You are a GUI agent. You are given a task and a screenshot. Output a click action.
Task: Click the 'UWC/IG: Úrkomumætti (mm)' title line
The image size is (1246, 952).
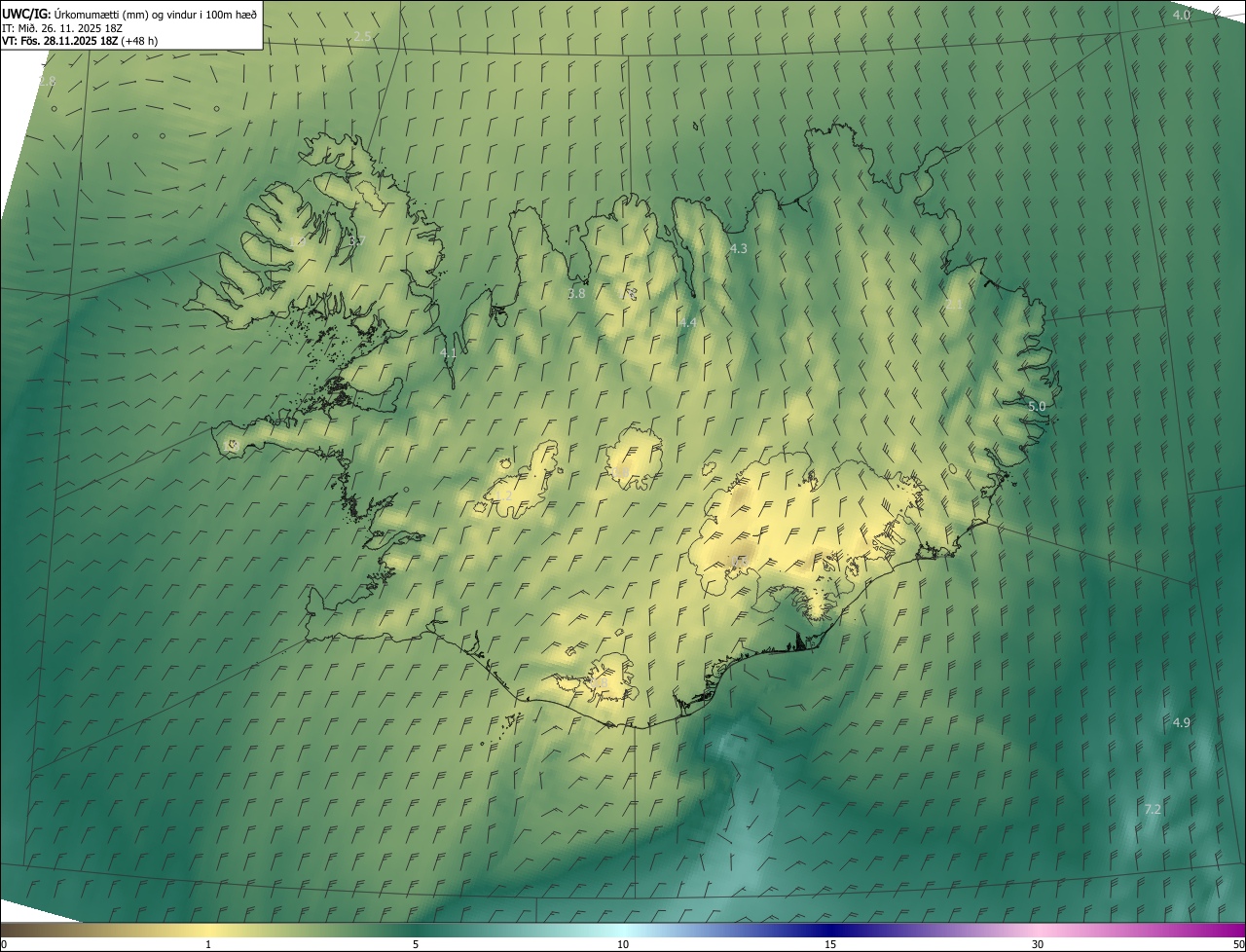129,14
